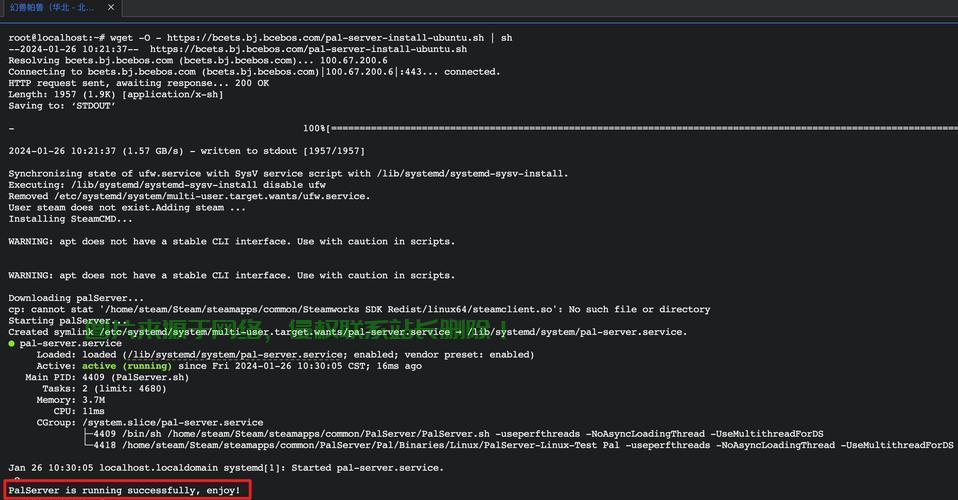Screen dimensions: 958x500
Task: Click the 'Installing SteamCMD...' line
Action: coord(70,219)
